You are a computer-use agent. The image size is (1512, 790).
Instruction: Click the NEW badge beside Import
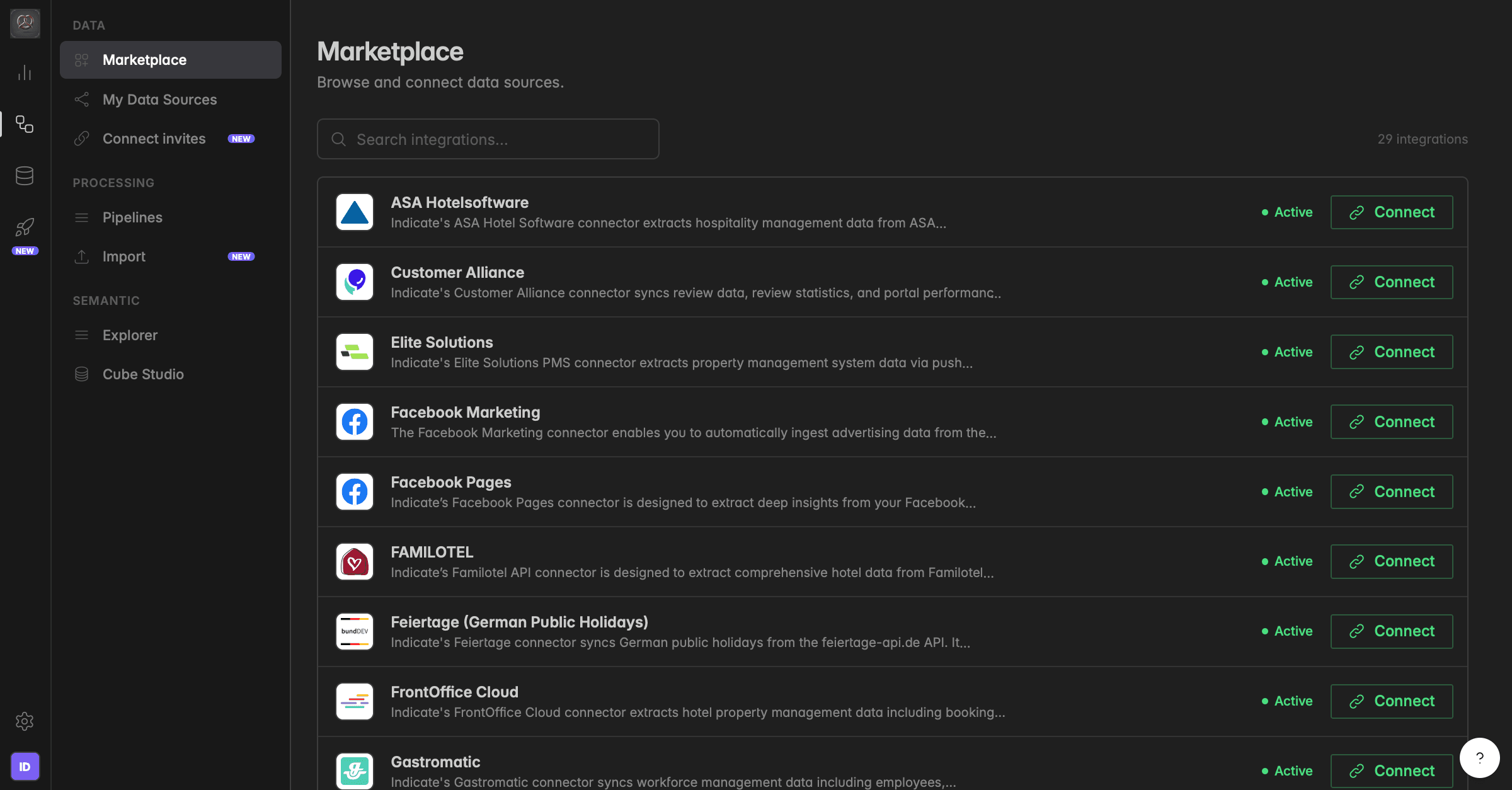[x=241, y=256]
